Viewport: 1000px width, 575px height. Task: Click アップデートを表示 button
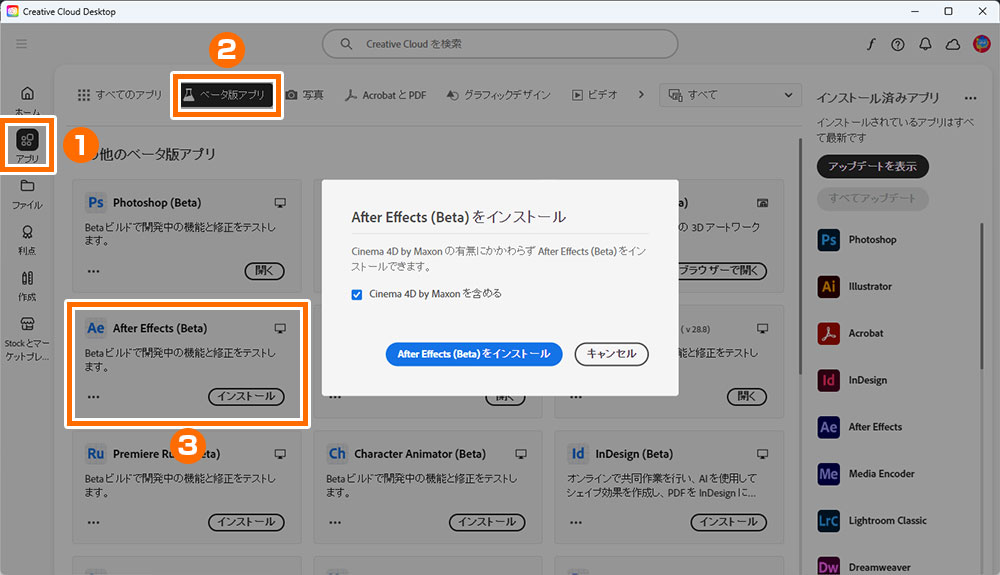[872, 166]
